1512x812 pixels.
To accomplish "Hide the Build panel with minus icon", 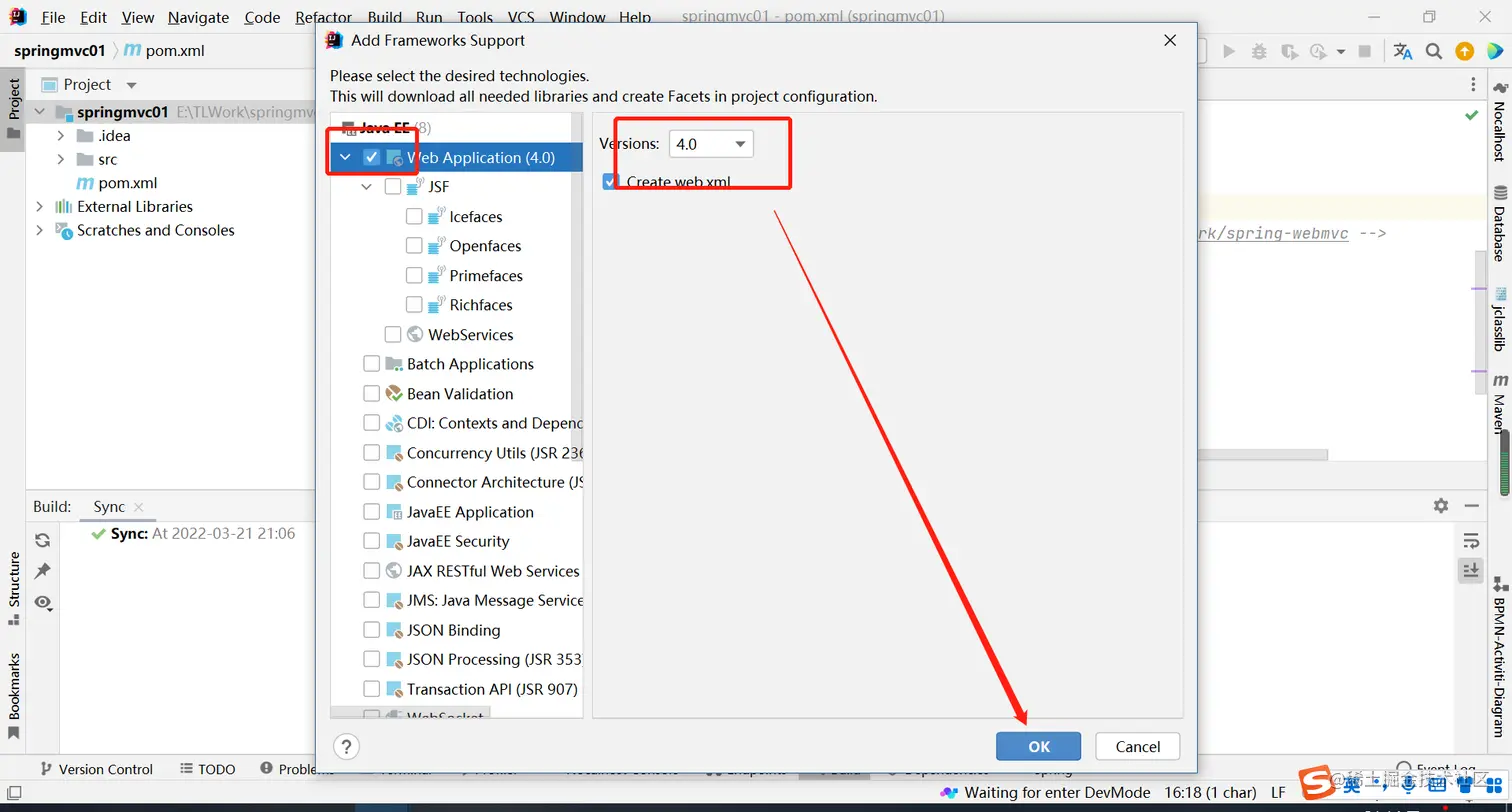I will coord(1470,506).
